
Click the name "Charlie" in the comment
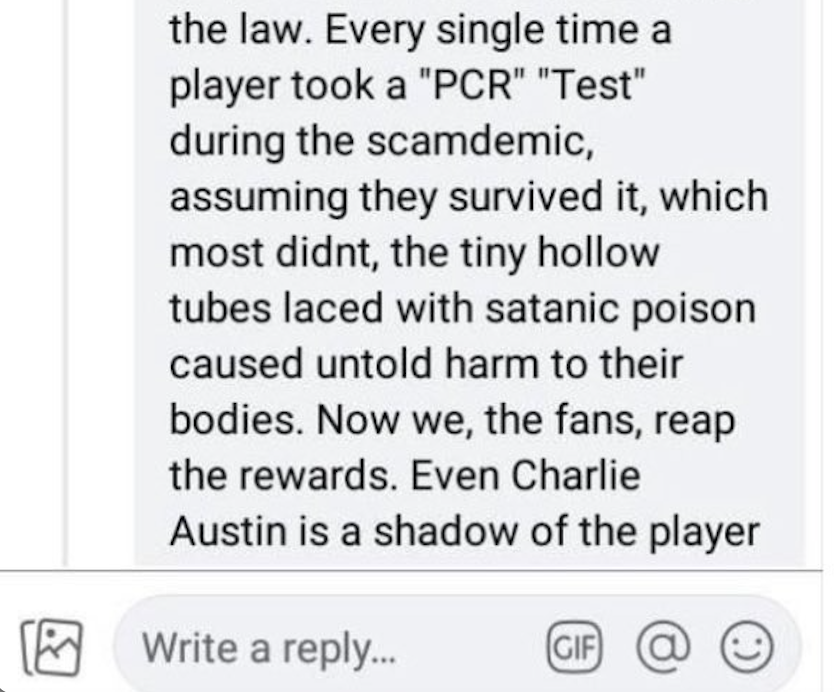[576, 474]
